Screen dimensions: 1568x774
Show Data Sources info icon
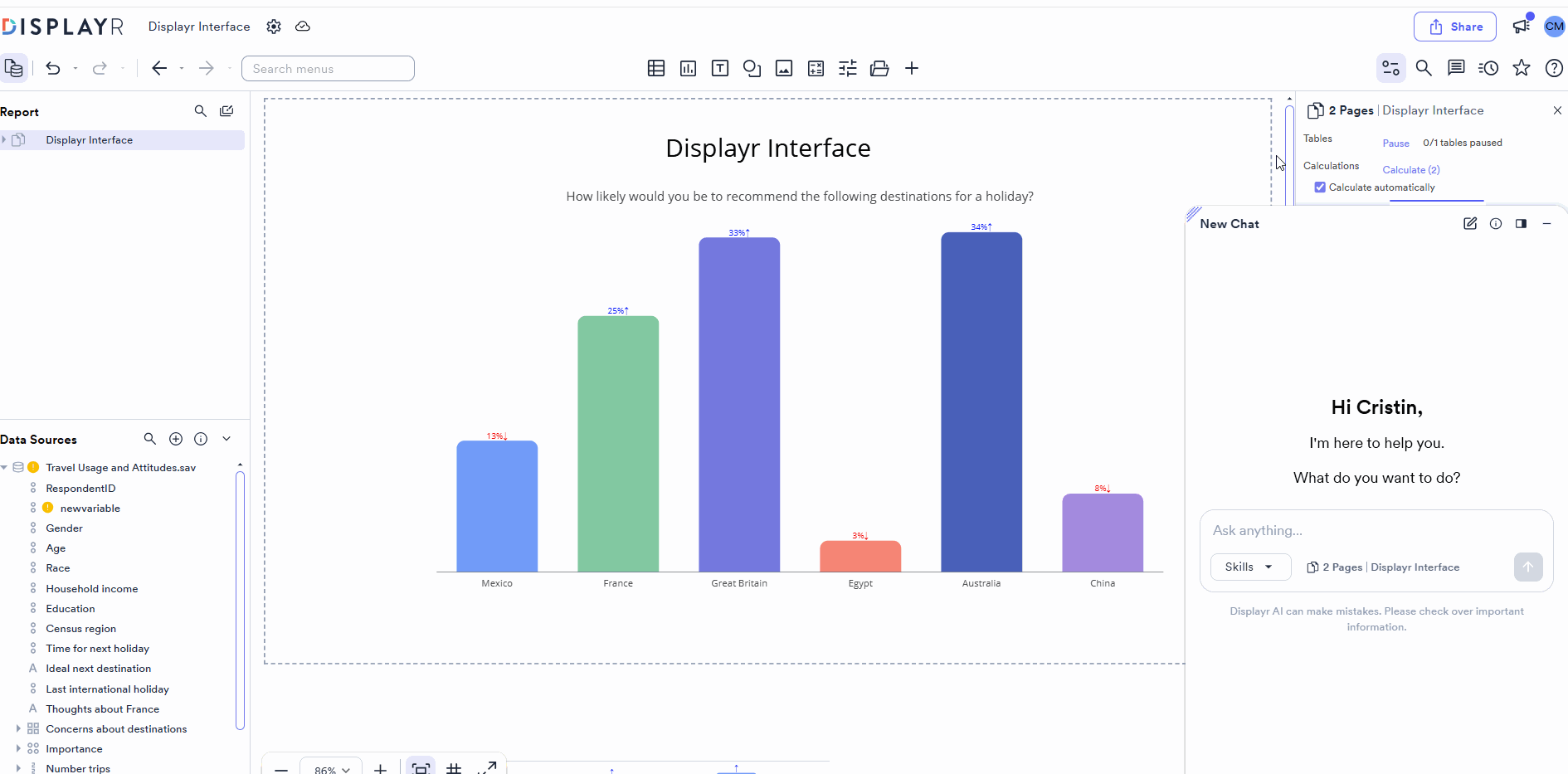pyautogui.click(x=201, y=439)
